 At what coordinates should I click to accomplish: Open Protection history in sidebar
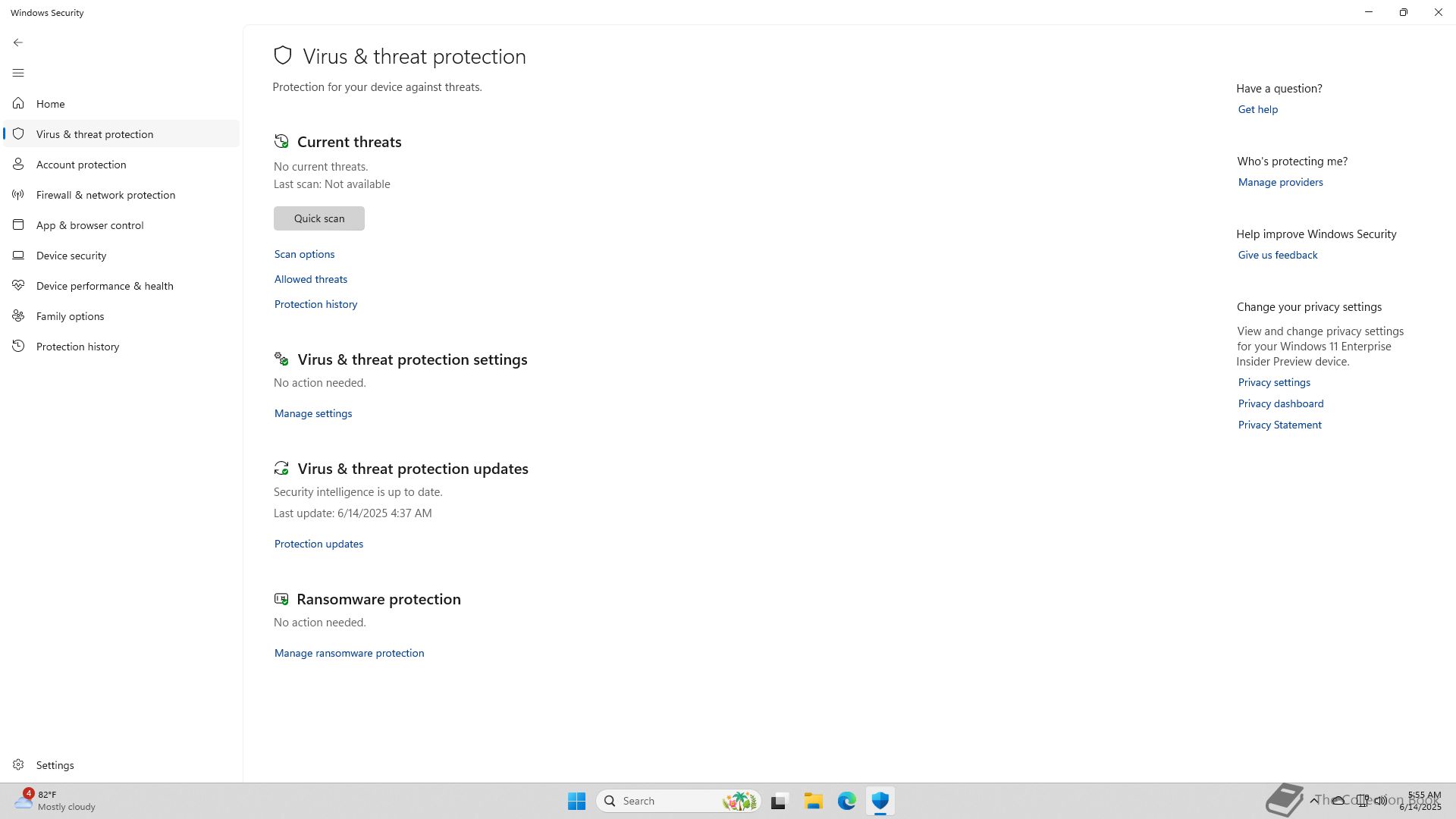tap(77, 347)
